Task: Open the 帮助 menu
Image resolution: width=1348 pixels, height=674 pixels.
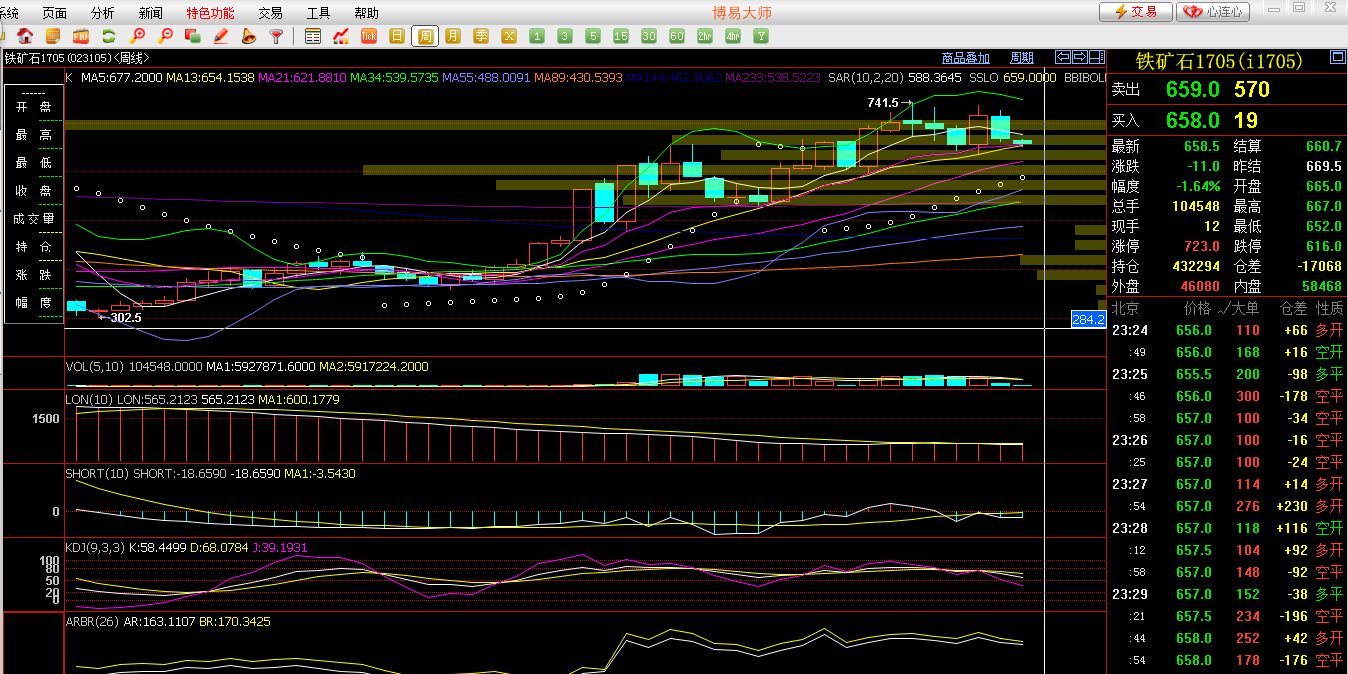Action: point(366,13)
